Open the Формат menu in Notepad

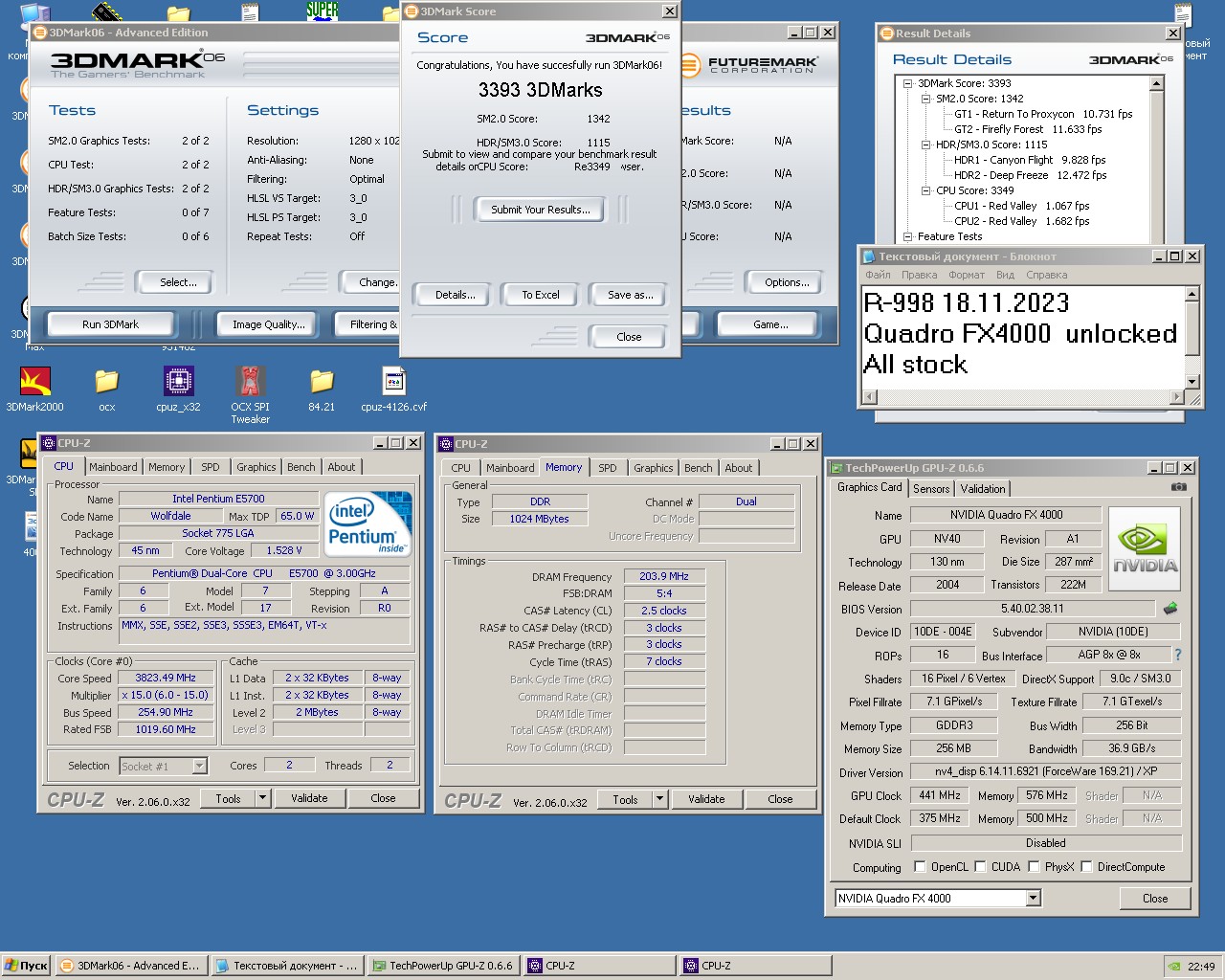[x=967, y=275]
